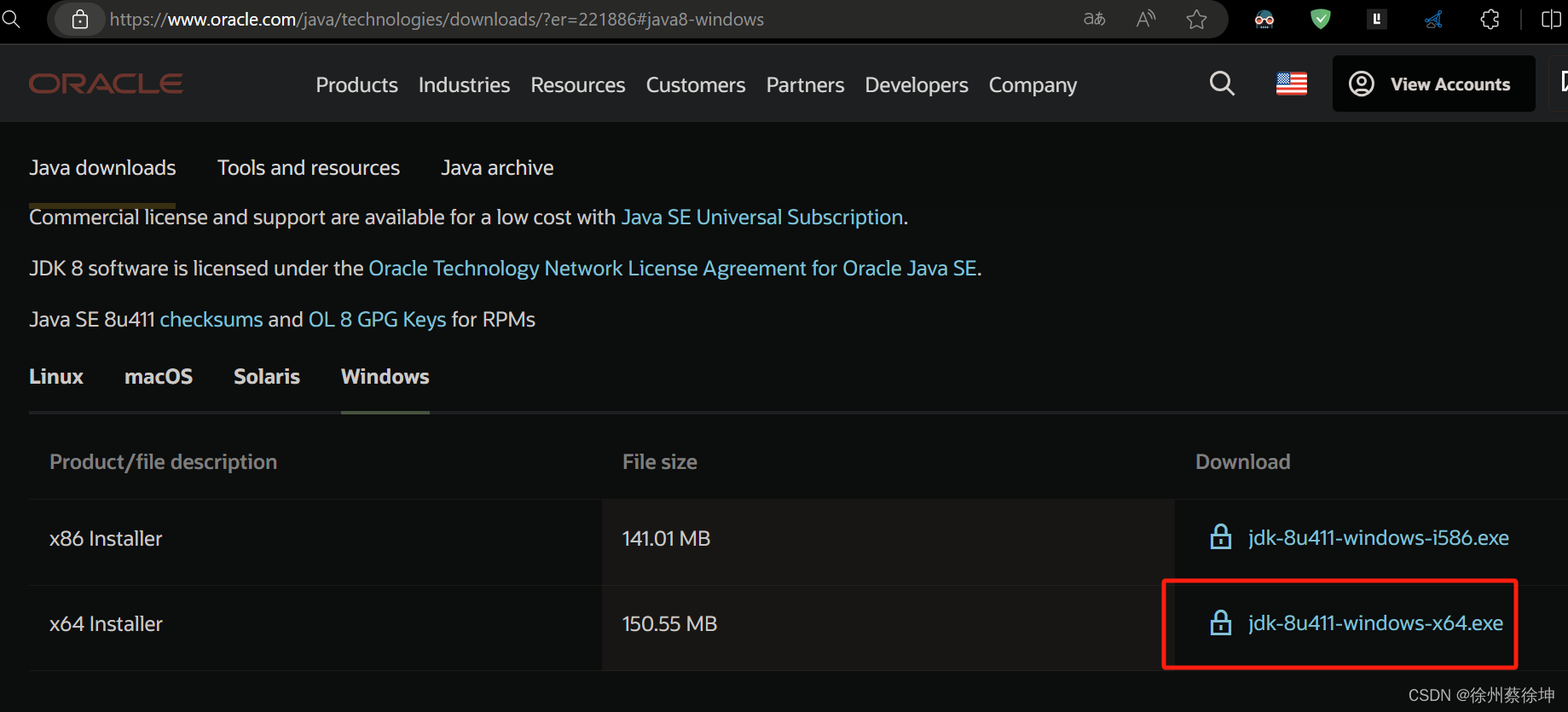The height and width of the screenshot is (712, 1568).
Task: Open Java SE Universal Subscription link
Action: (x=762, y=217)
